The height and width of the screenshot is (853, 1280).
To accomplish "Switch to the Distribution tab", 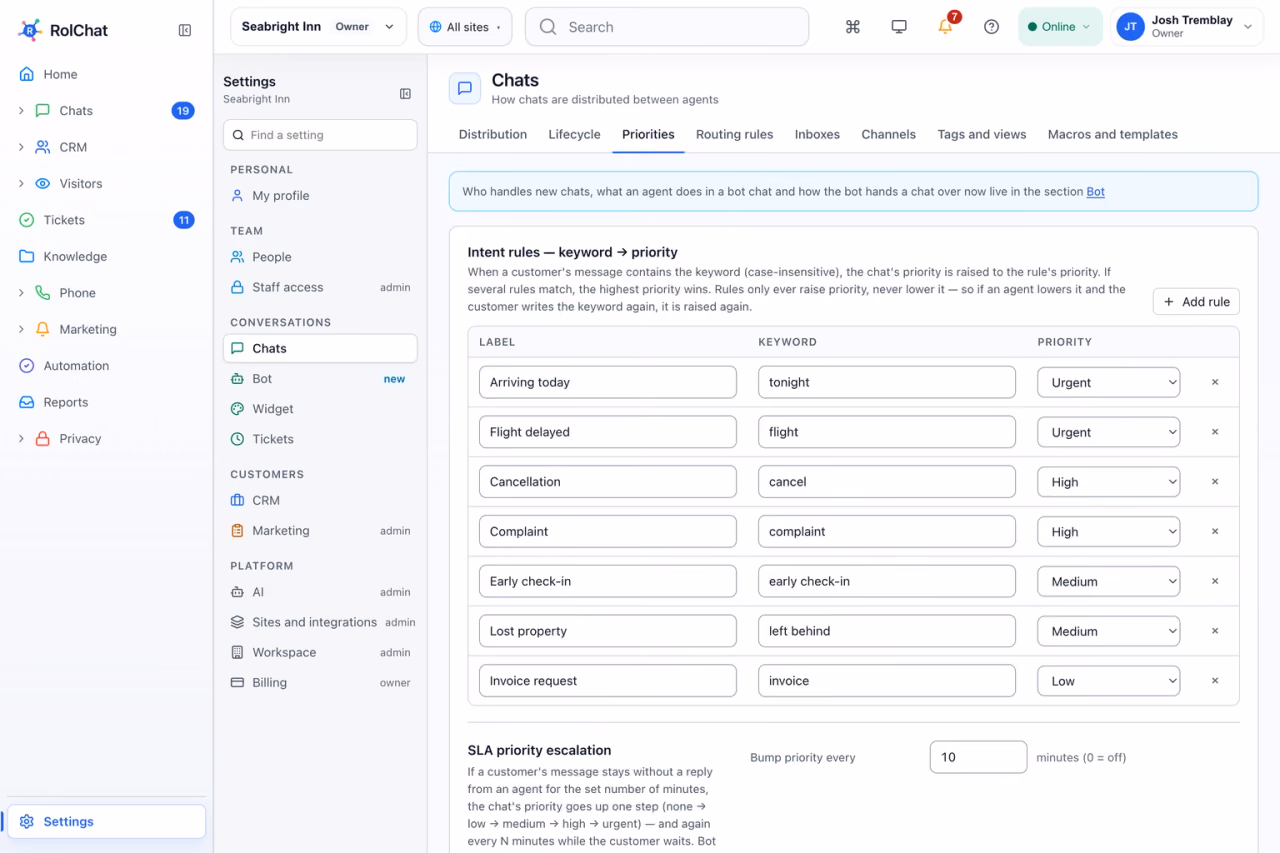I will [493, 134].
